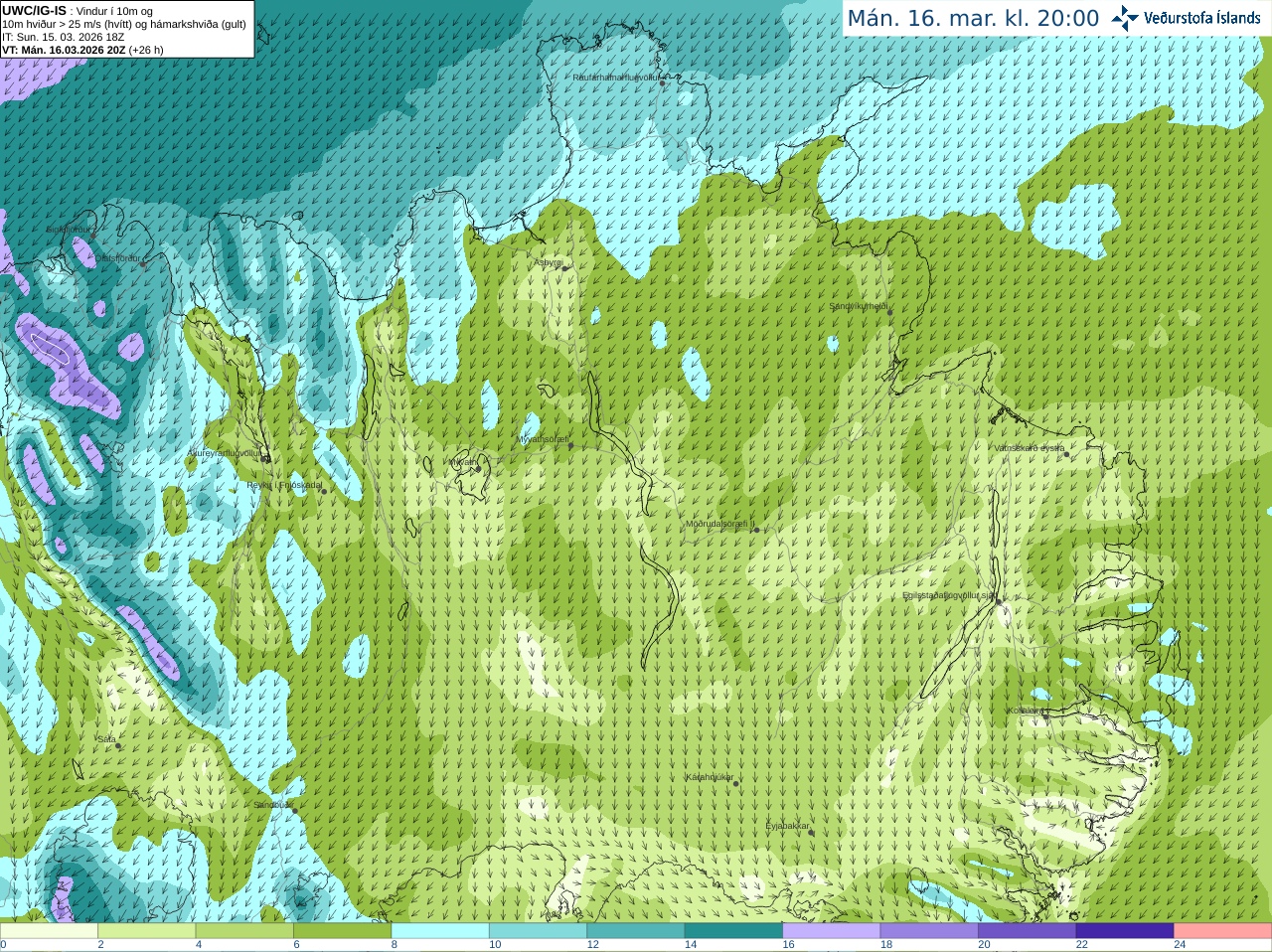Select the Möðrudalsöræfi II station marker
Screen dimensions: 1272x952
point(756,530)
